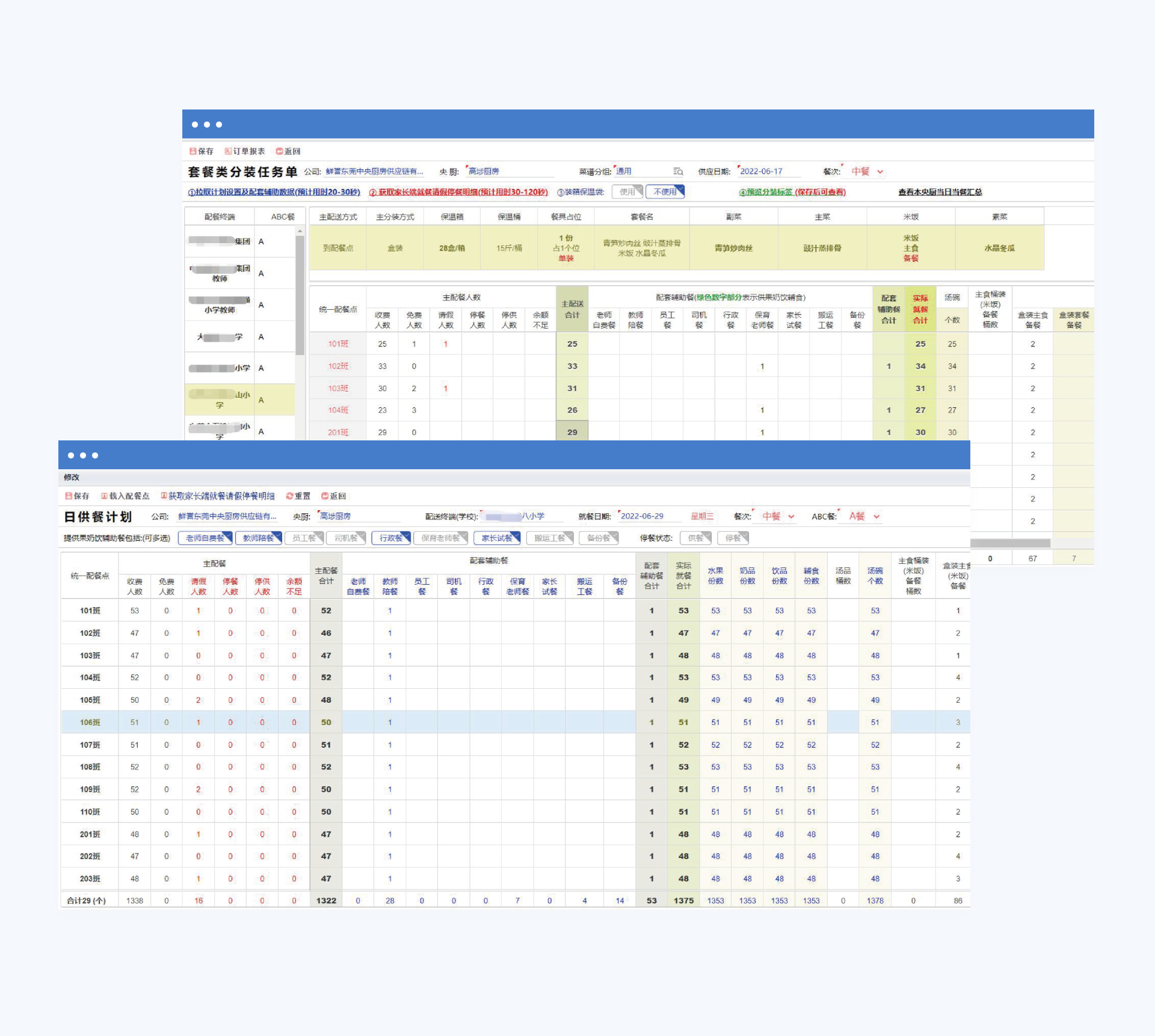The image size is (1155, 1036).
Task: Click the 水晶冬瓜 vegetable dish cell
Action: [1000, 248]
